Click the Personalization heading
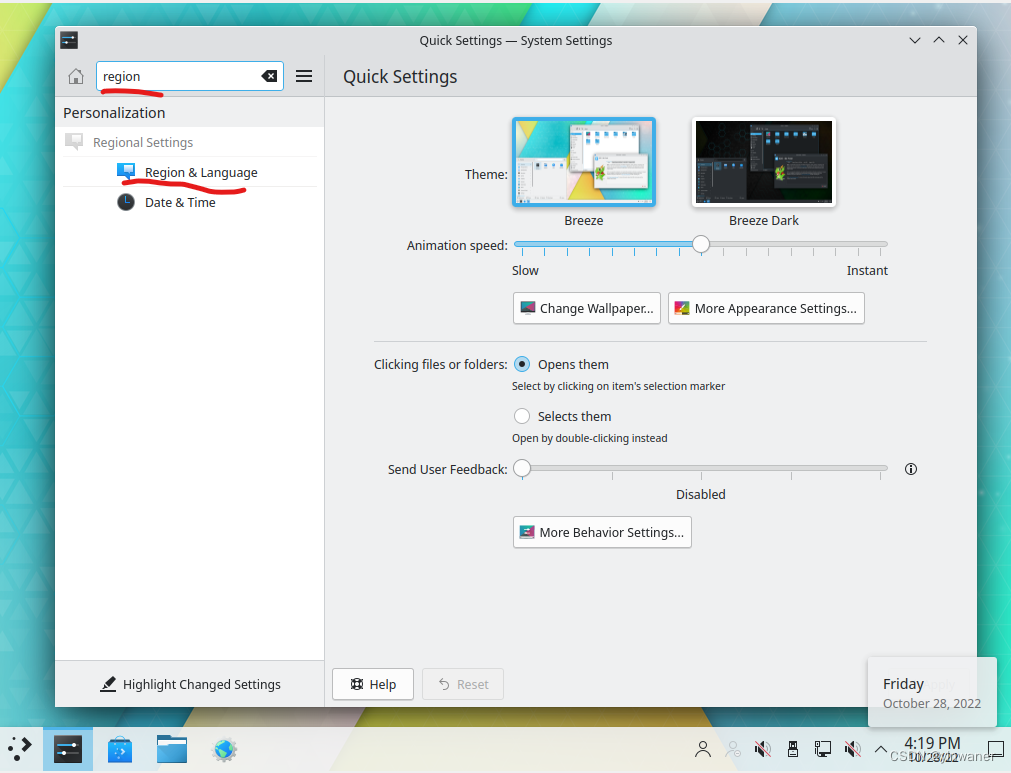Screen dimensions: 1011x773 [114, 113]
